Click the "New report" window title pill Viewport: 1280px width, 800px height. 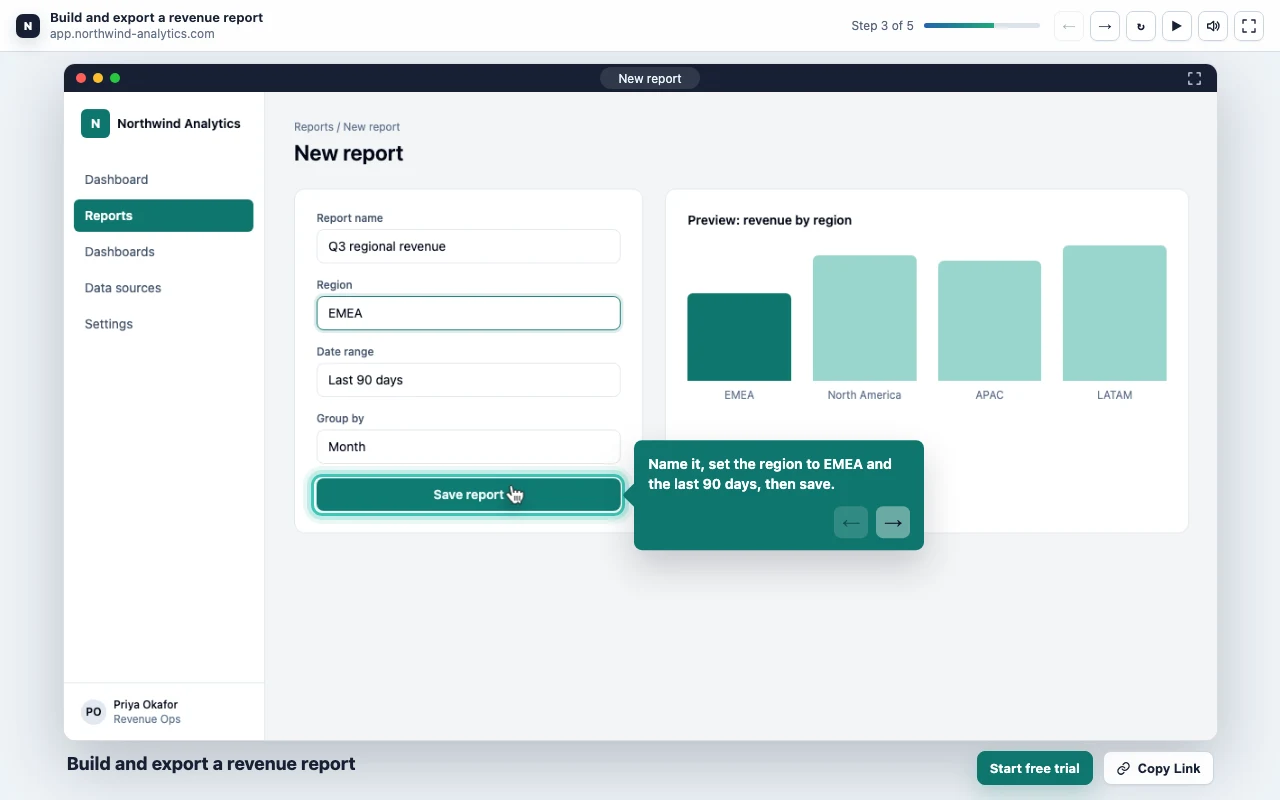(x=650, y=78)
